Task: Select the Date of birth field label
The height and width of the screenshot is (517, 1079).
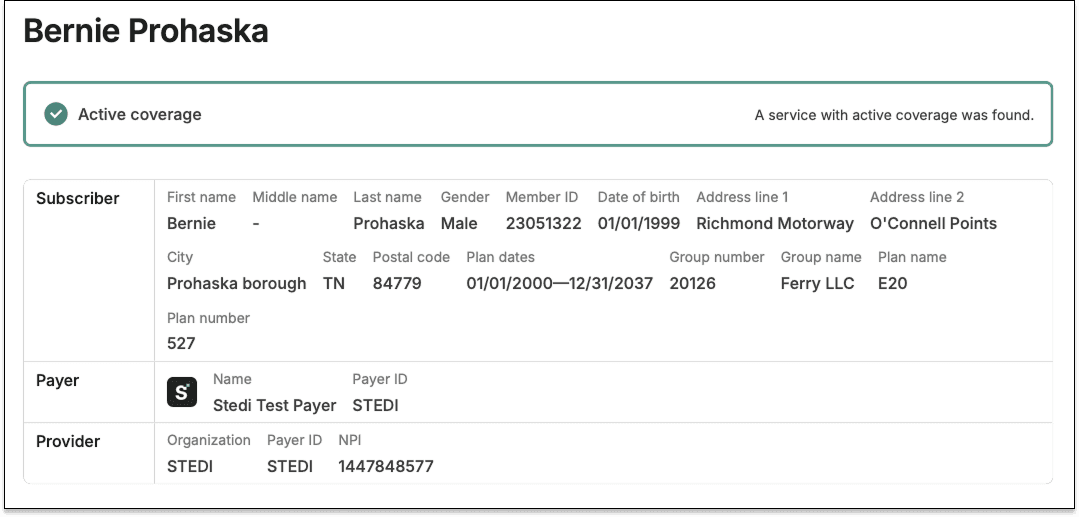Action: pyautogui.click(x=639, y=198)
